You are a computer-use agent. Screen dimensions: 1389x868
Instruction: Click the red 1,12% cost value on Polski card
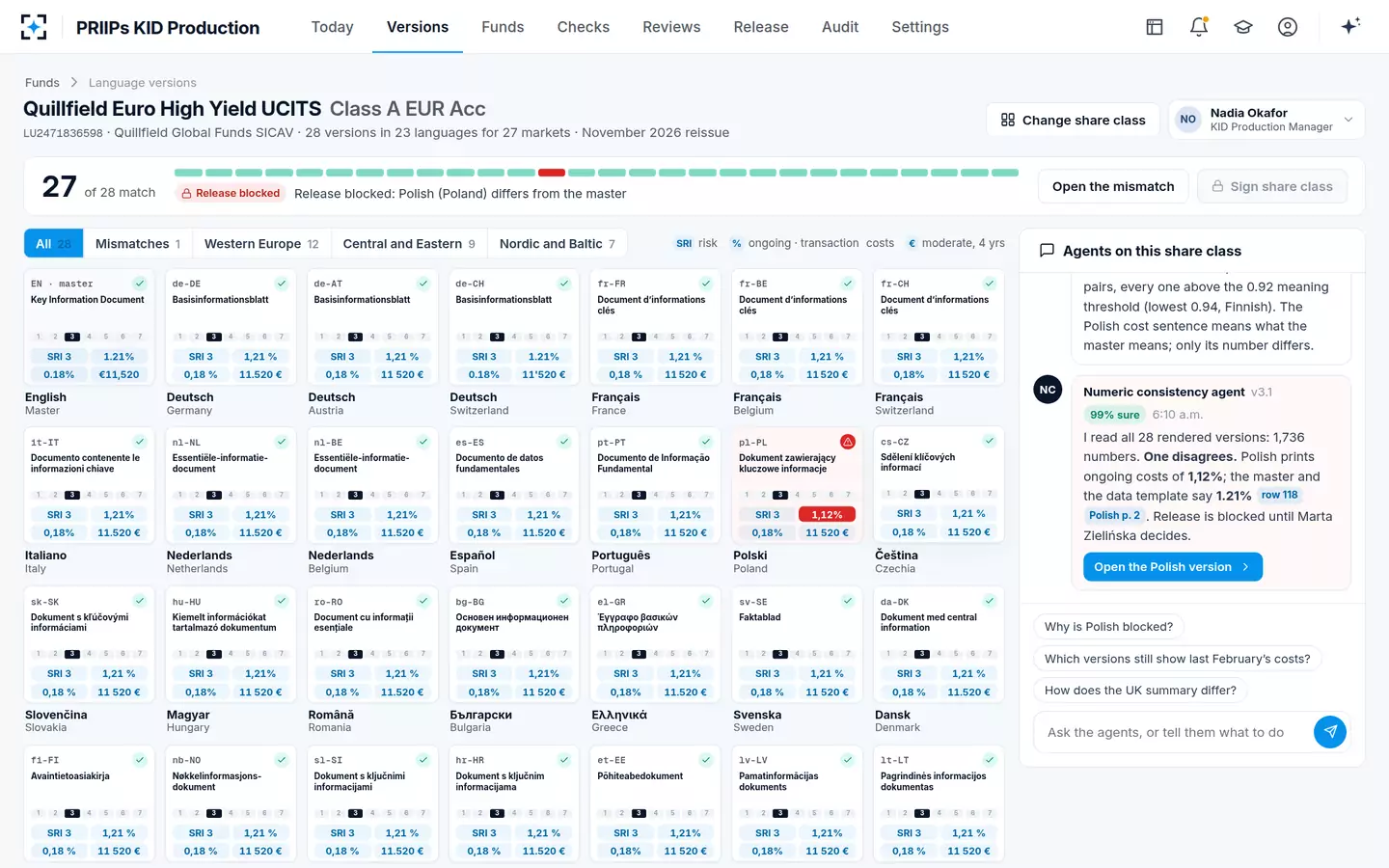[827, 514]
